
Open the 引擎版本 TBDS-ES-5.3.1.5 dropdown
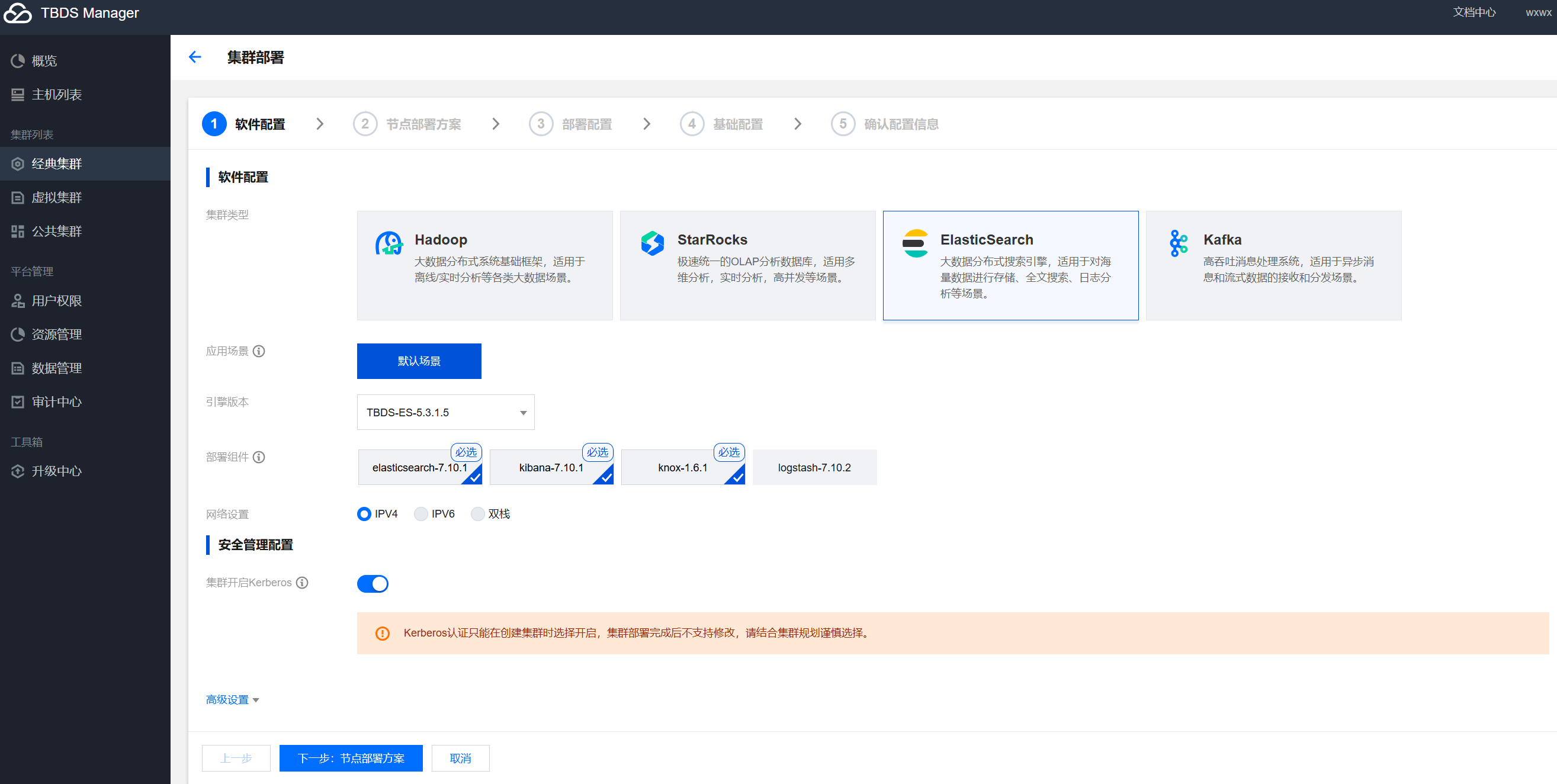[445, 412]
